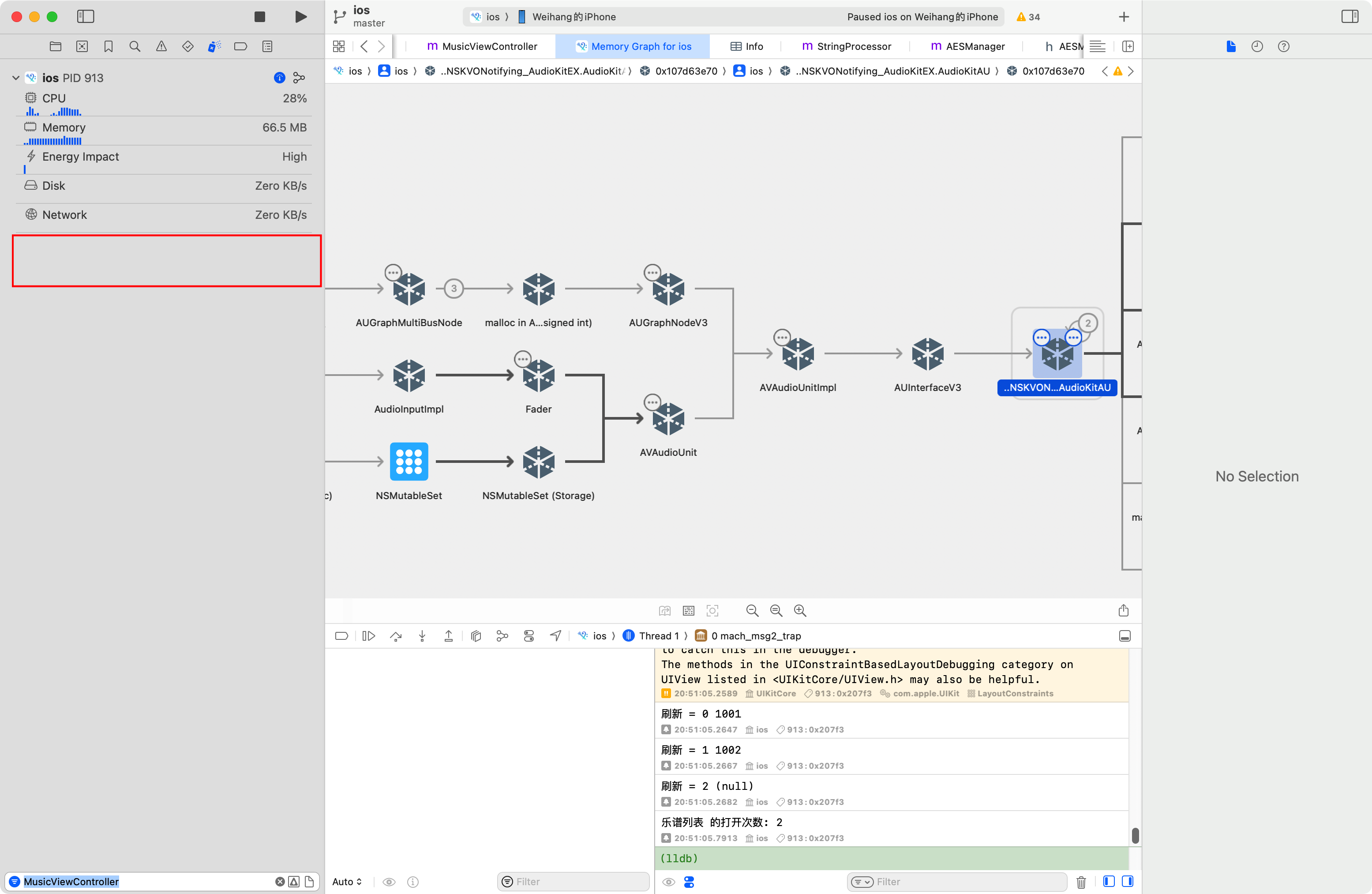
Task: Open the Source Control navigator
Action: [82, 46]
